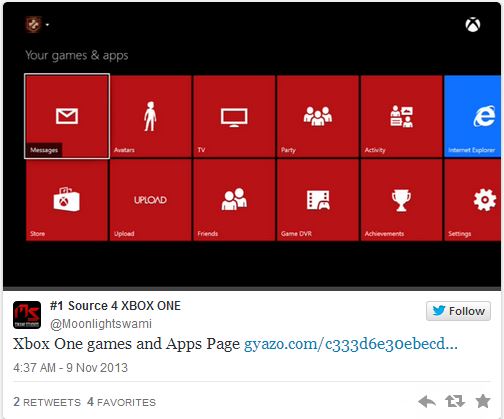The height and width of the screenshot is (419, 504).
Task: Open the Messages tile
Action: click(67, 116)
